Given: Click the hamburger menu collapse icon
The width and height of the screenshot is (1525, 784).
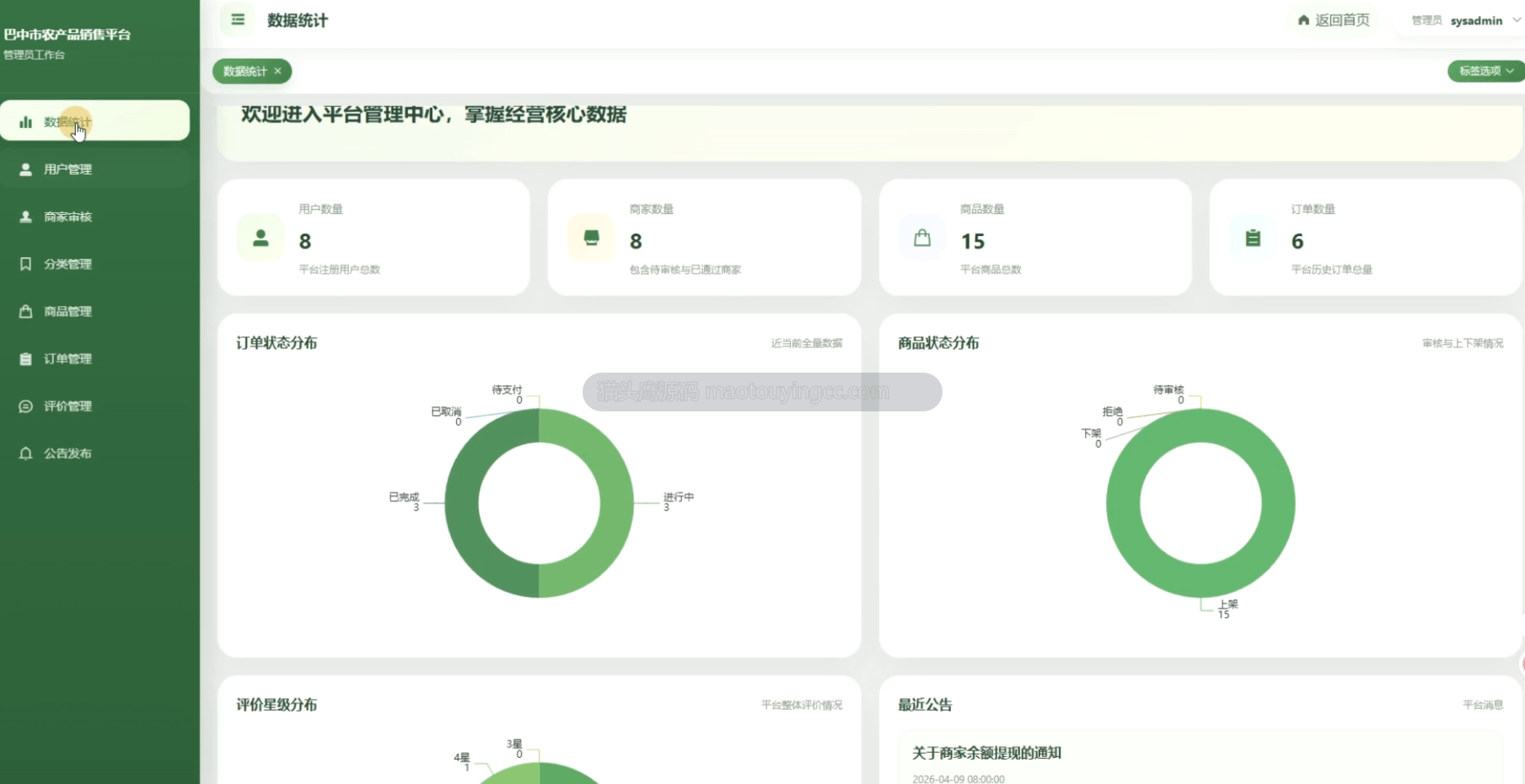Looking at the screenshot, I should coord(238,19).
